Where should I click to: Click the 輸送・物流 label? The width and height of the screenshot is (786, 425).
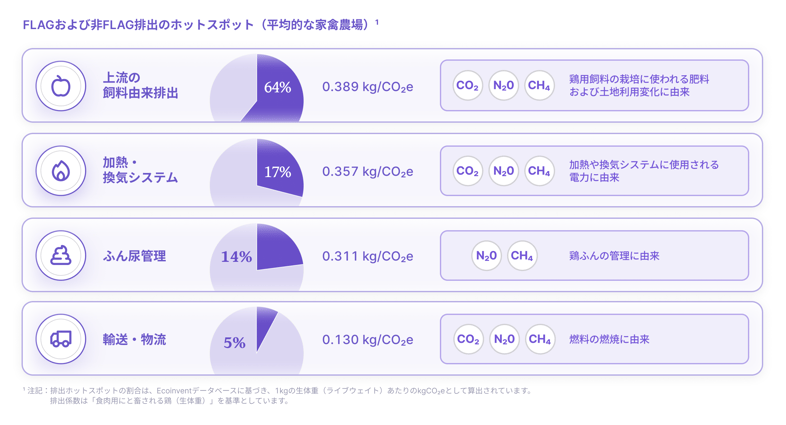[x=134, y=340]
